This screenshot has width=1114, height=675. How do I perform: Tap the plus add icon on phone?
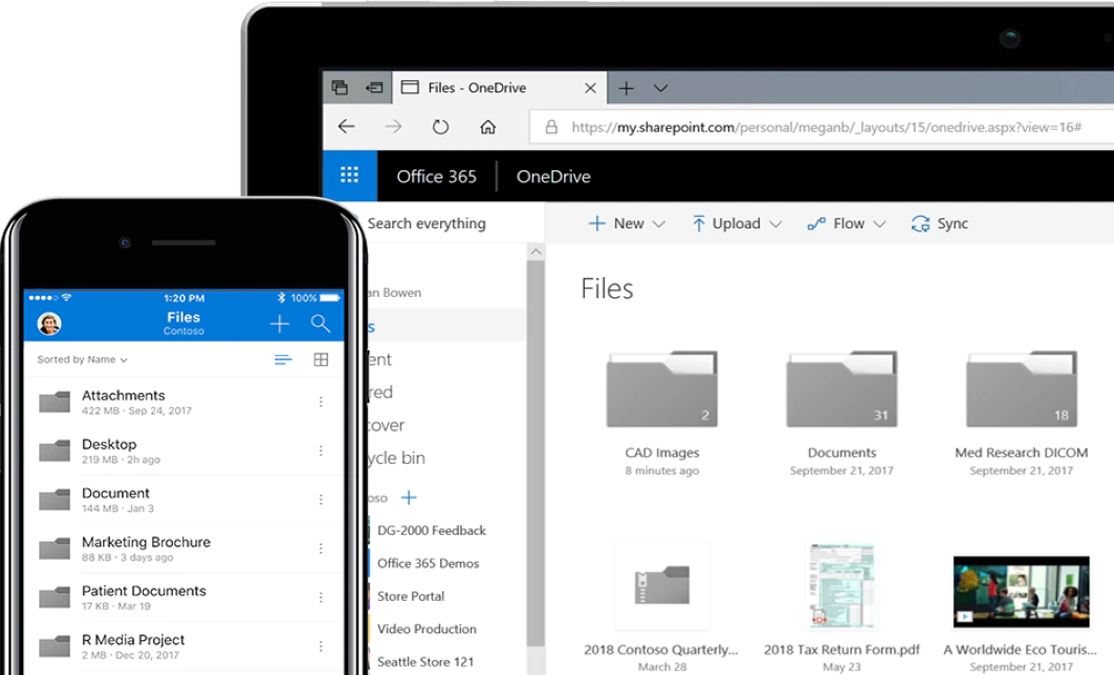(x=279, y=324)
